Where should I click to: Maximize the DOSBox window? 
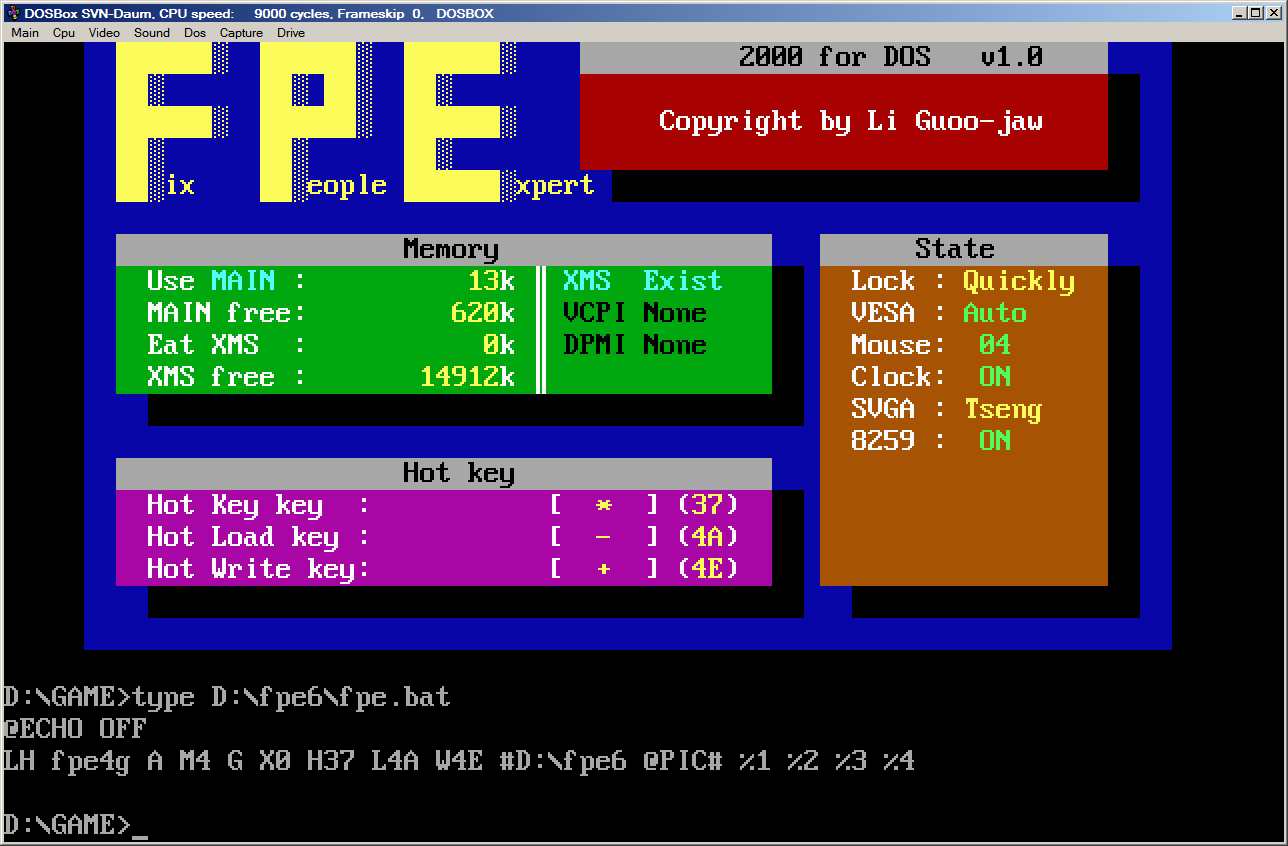click(1256, 13)
